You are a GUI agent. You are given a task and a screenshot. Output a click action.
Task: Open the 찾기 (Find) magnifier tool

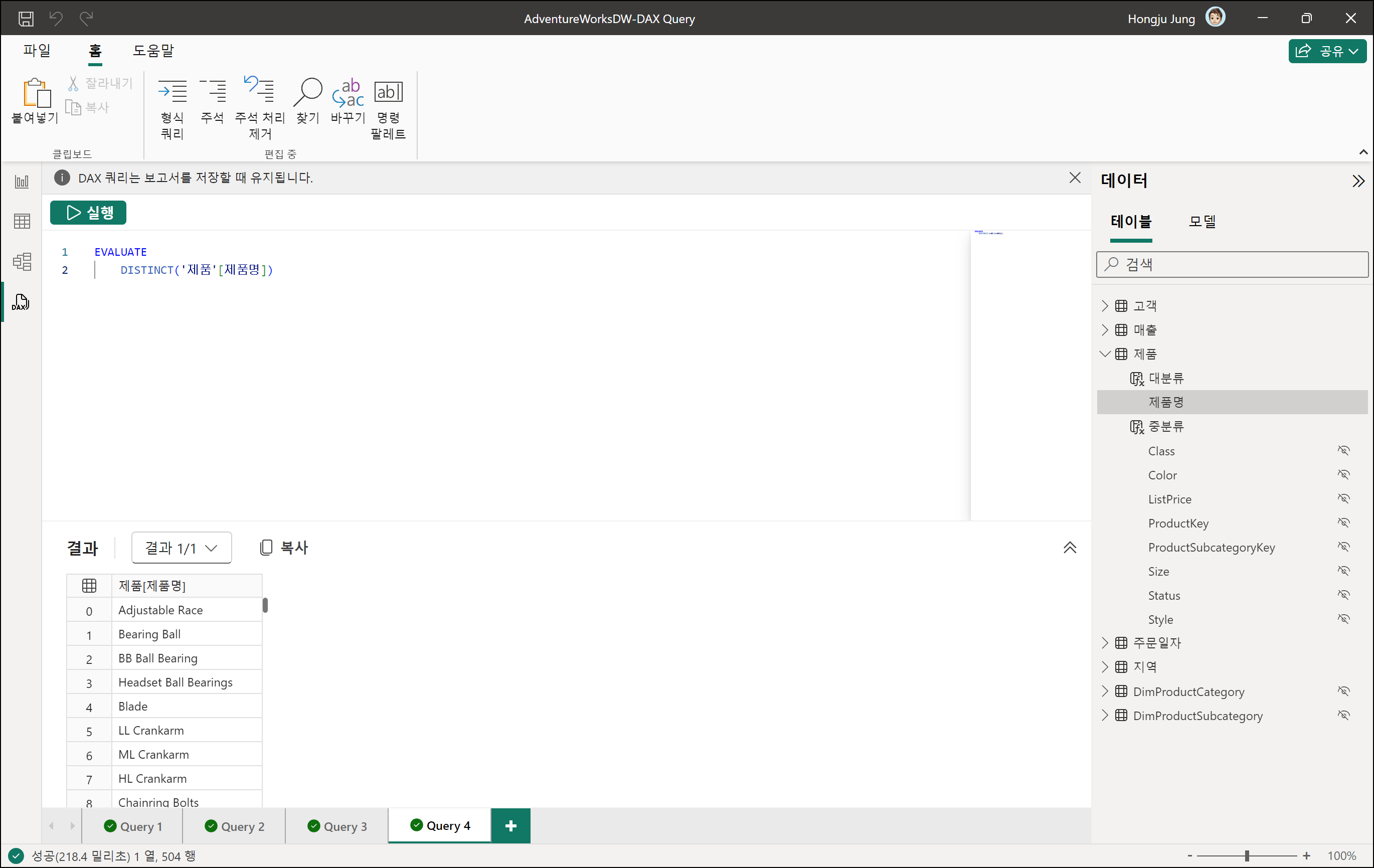pos(307,91)
